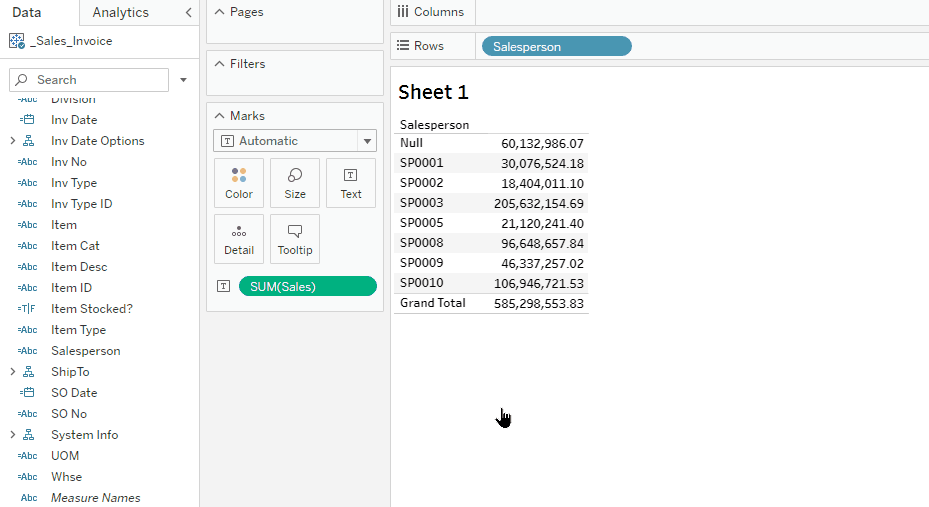
Task: Open the Size marks card
Action: [295, 183]
